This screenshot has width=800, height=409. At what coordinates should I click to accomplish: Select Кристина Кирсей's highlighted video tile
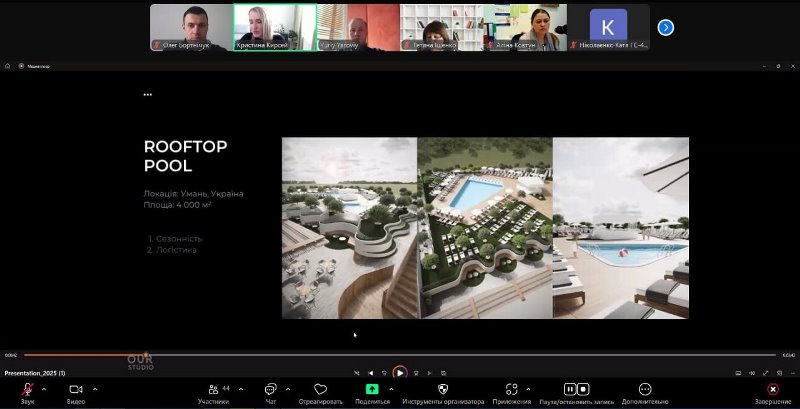pyautogui.click(x=275, y=28)
